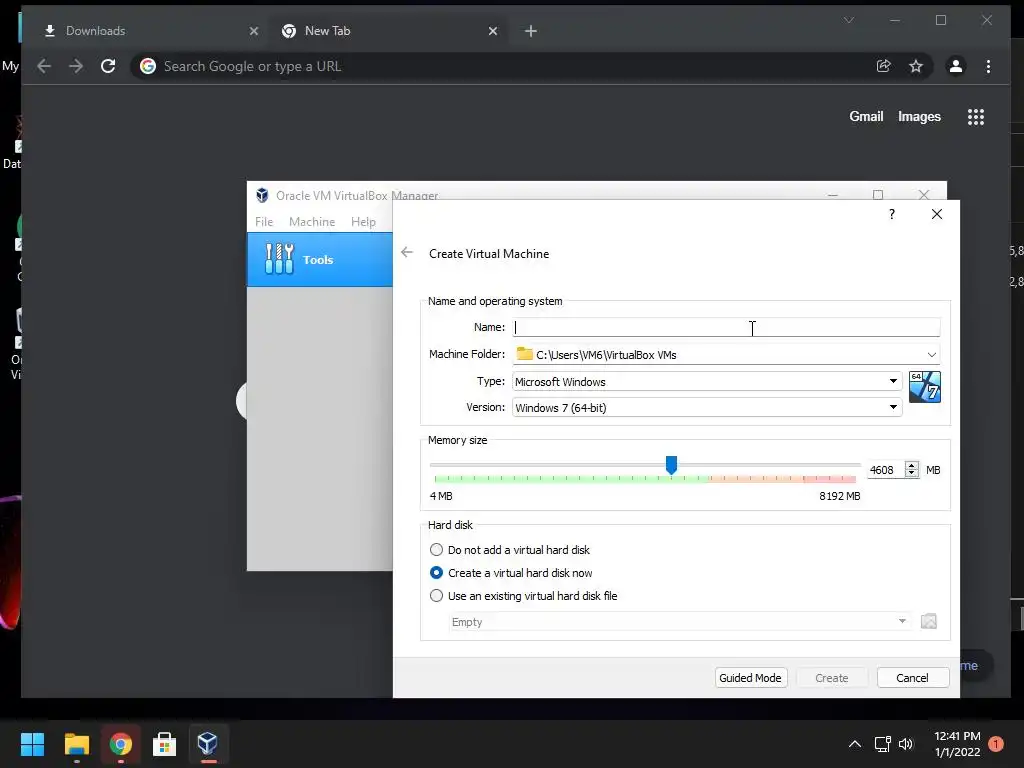Open the notification badge in taskbar
The image size is (1024, 768).
[x=996, y=744]
